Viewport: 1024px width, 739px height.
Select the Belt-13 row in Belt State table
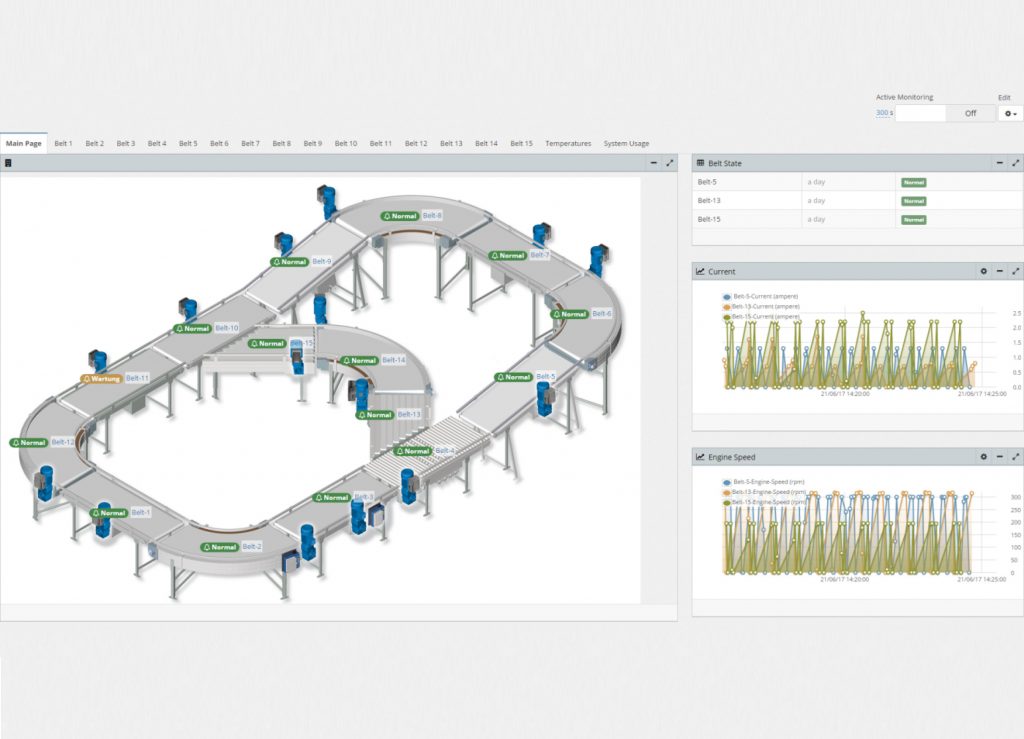point(745,201)
